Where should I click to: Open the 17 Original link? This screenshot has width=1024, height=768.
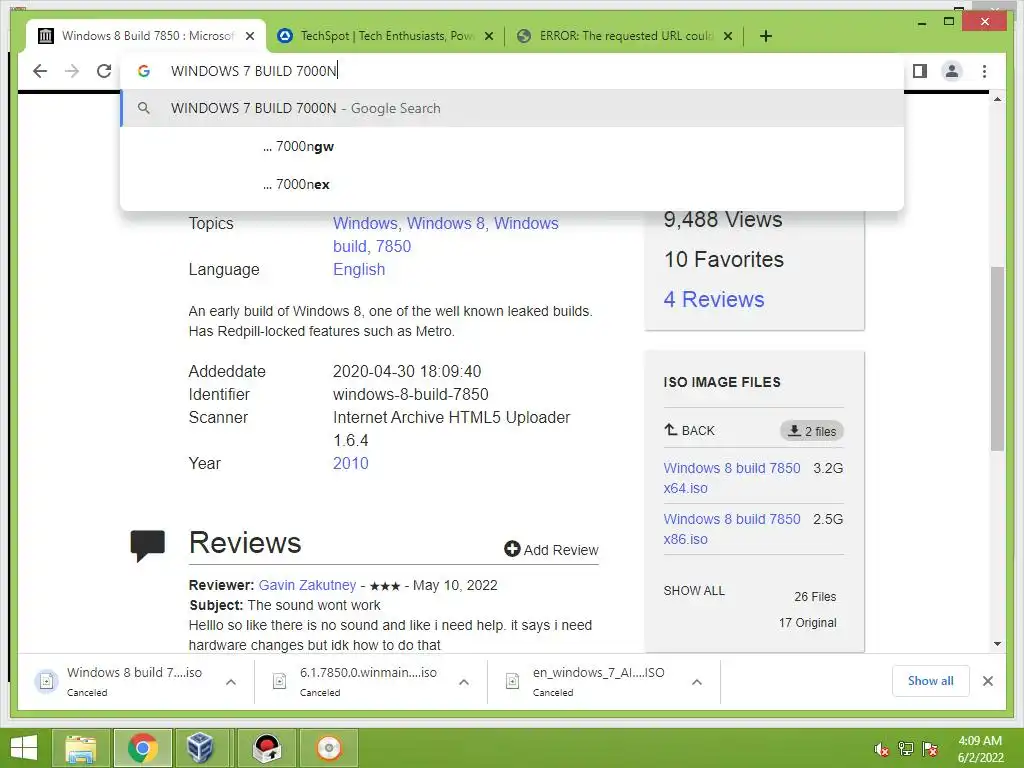pos(807,622)
